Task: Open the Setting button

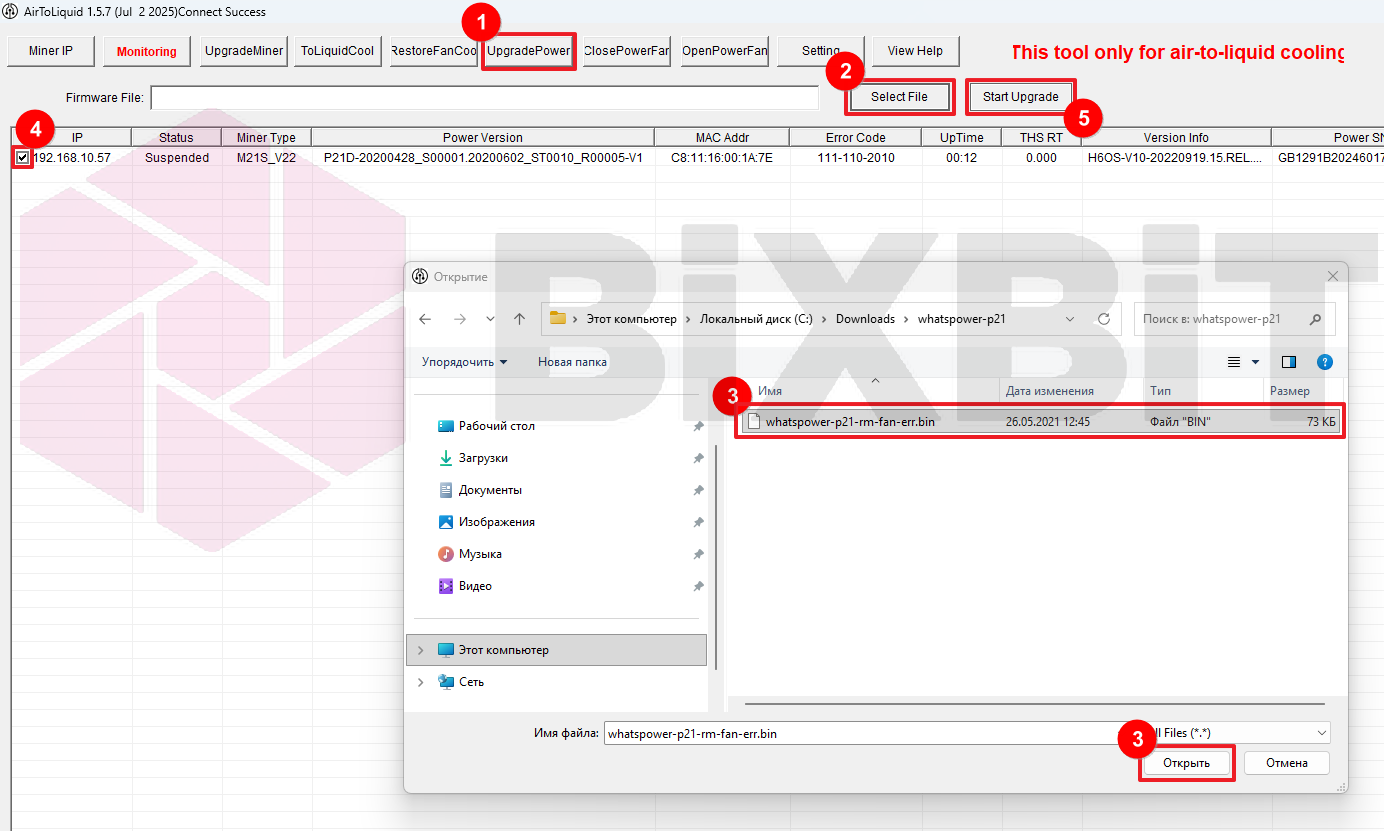Action: click(821, 51)
